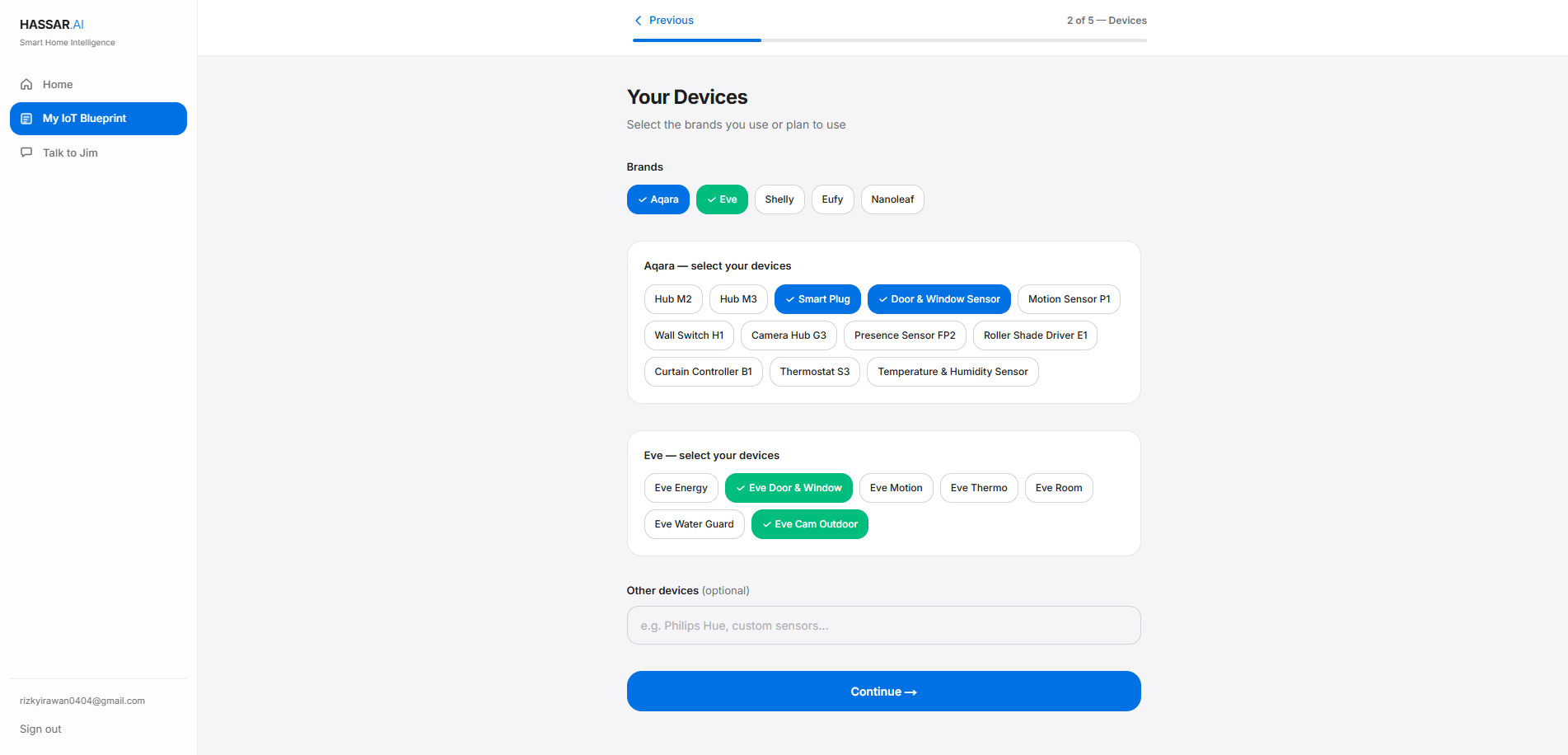Sign out of the account
The image size is (1568, 755).
tap(40, 729)
